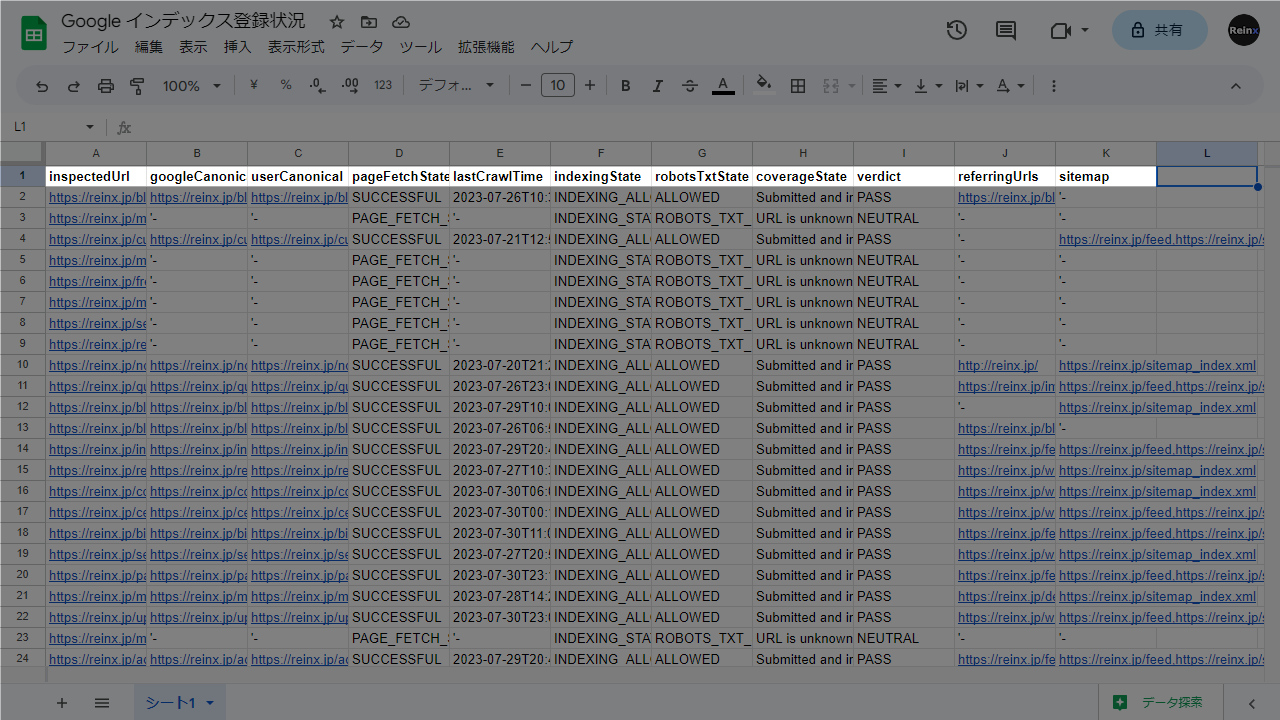Click the inspectedUrl header cell

(96, 176)
